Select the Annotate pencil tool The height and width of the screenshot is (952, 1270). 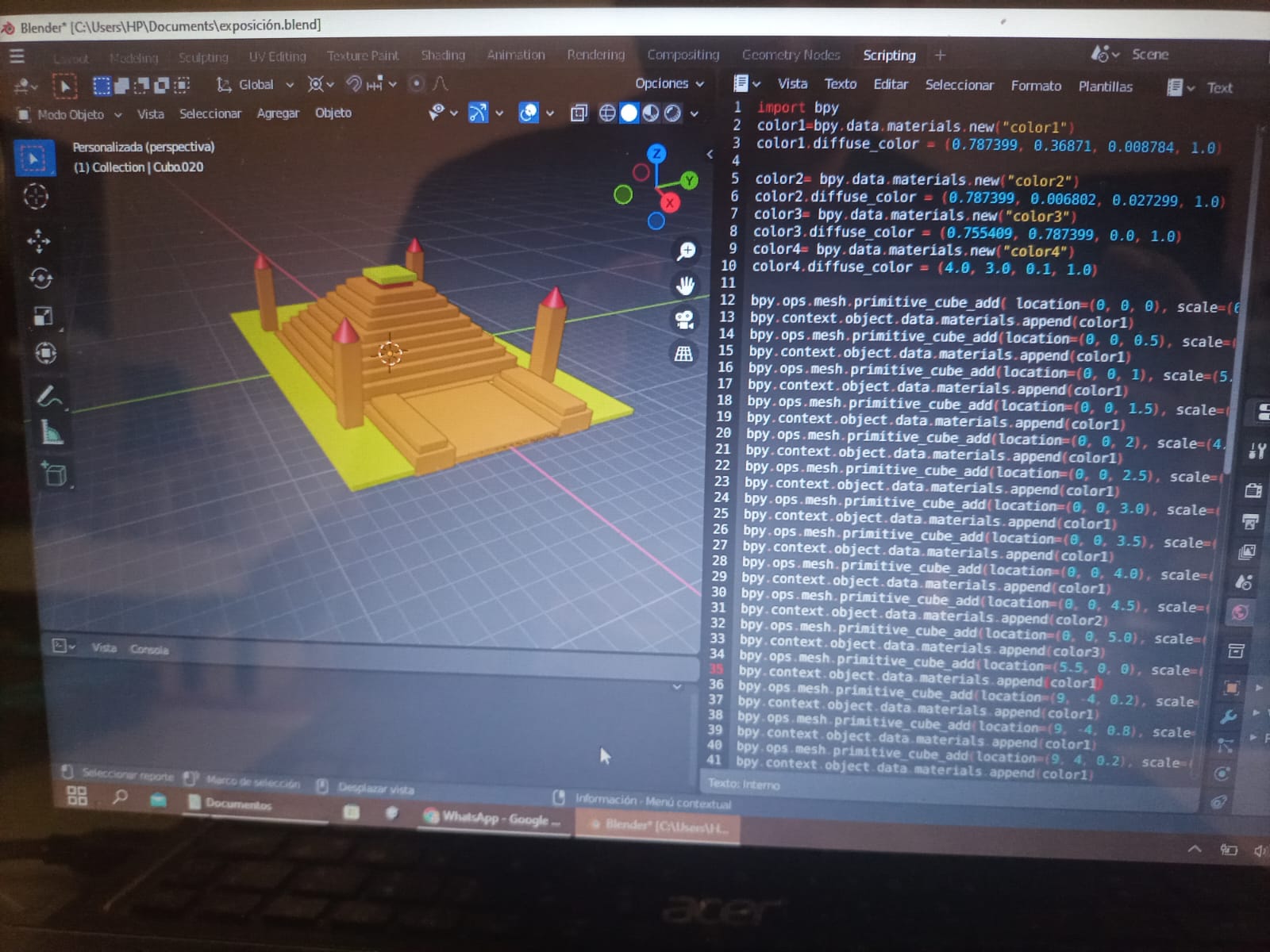pos(48,395)
